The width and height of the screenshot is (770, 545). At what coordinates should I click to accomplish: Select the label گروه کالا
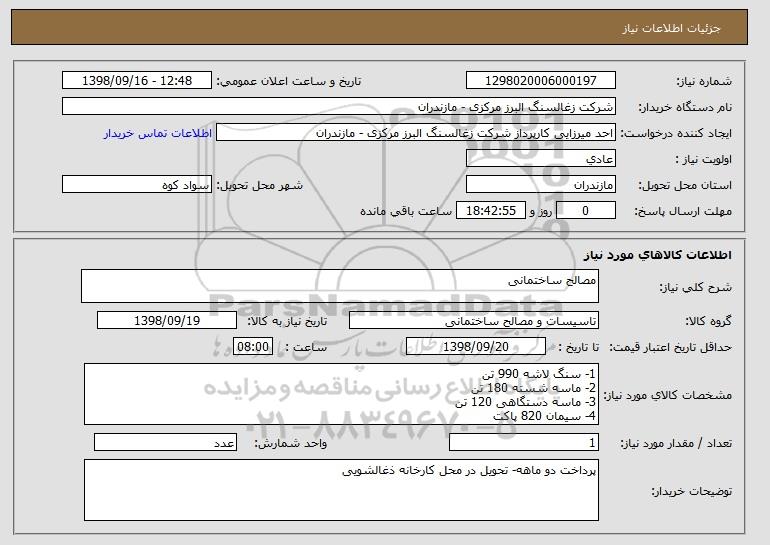pos(708,321)
